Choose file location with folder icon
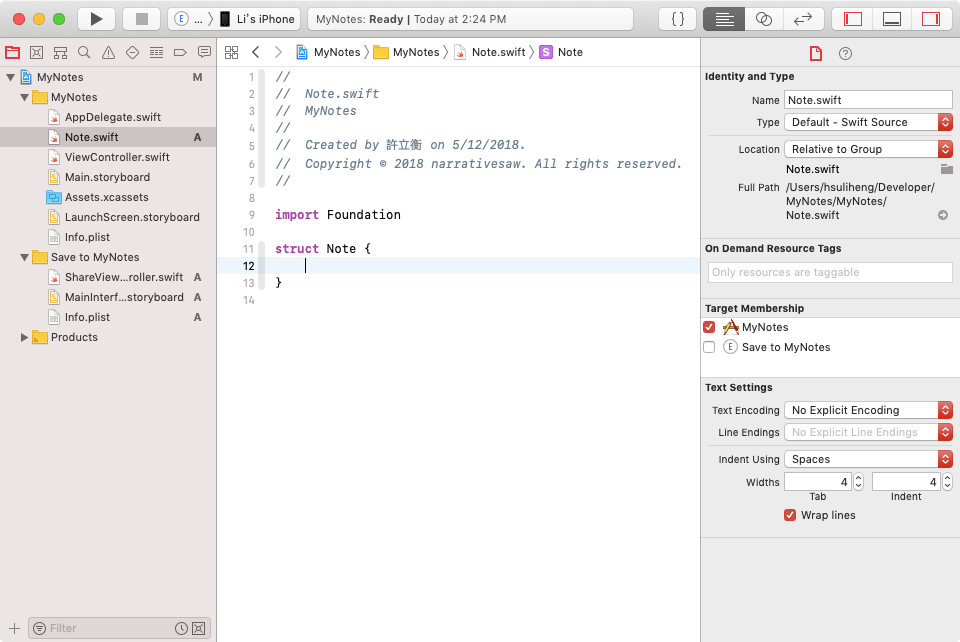Image resolution: width=960 pixels, height=642 pixels. coord(946,169)
